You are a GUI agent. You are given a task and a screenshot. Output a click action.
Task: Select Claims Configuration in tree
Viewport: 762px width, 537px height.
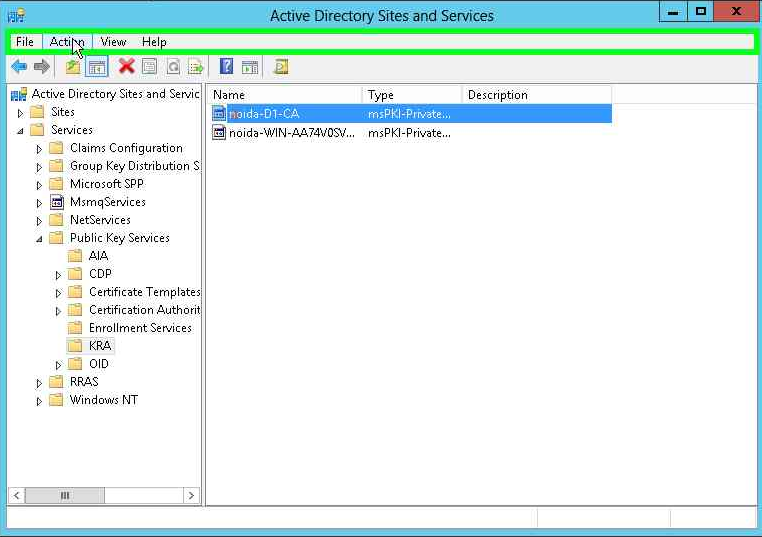[126, 148]
